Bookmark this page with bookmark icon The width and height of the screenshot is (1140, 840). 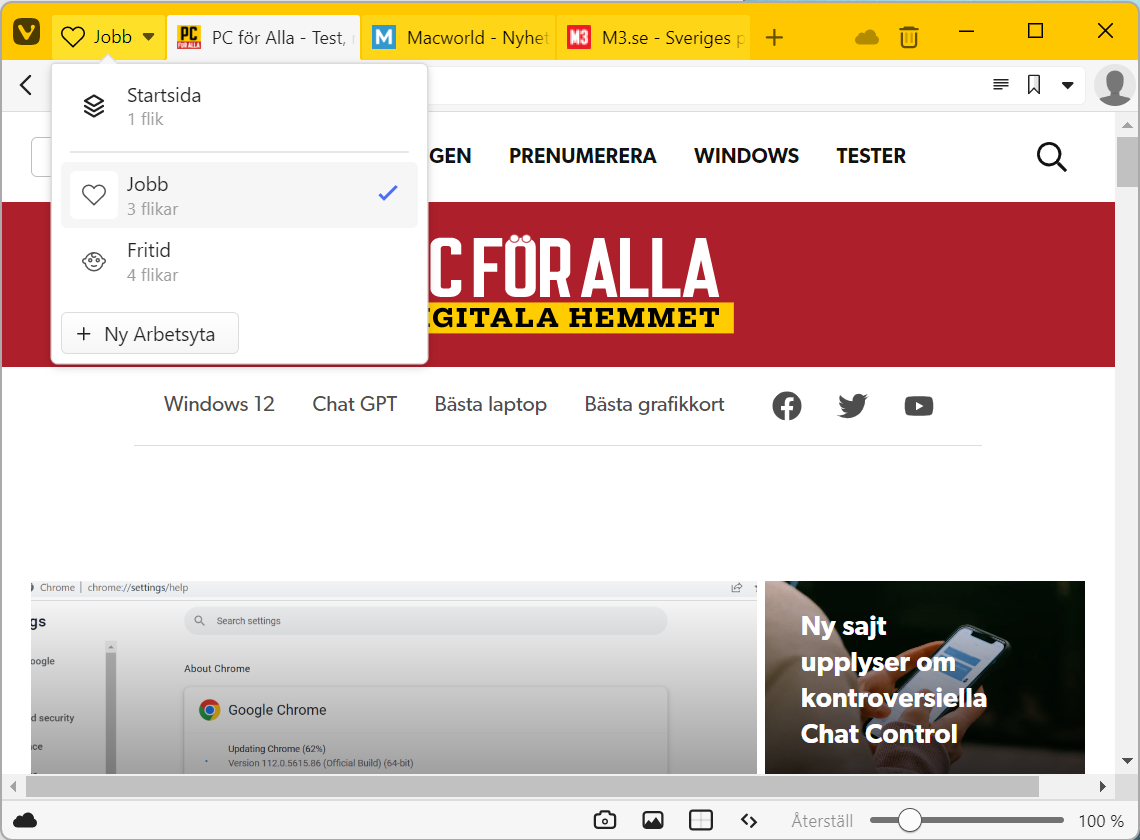coord(1034,85)
